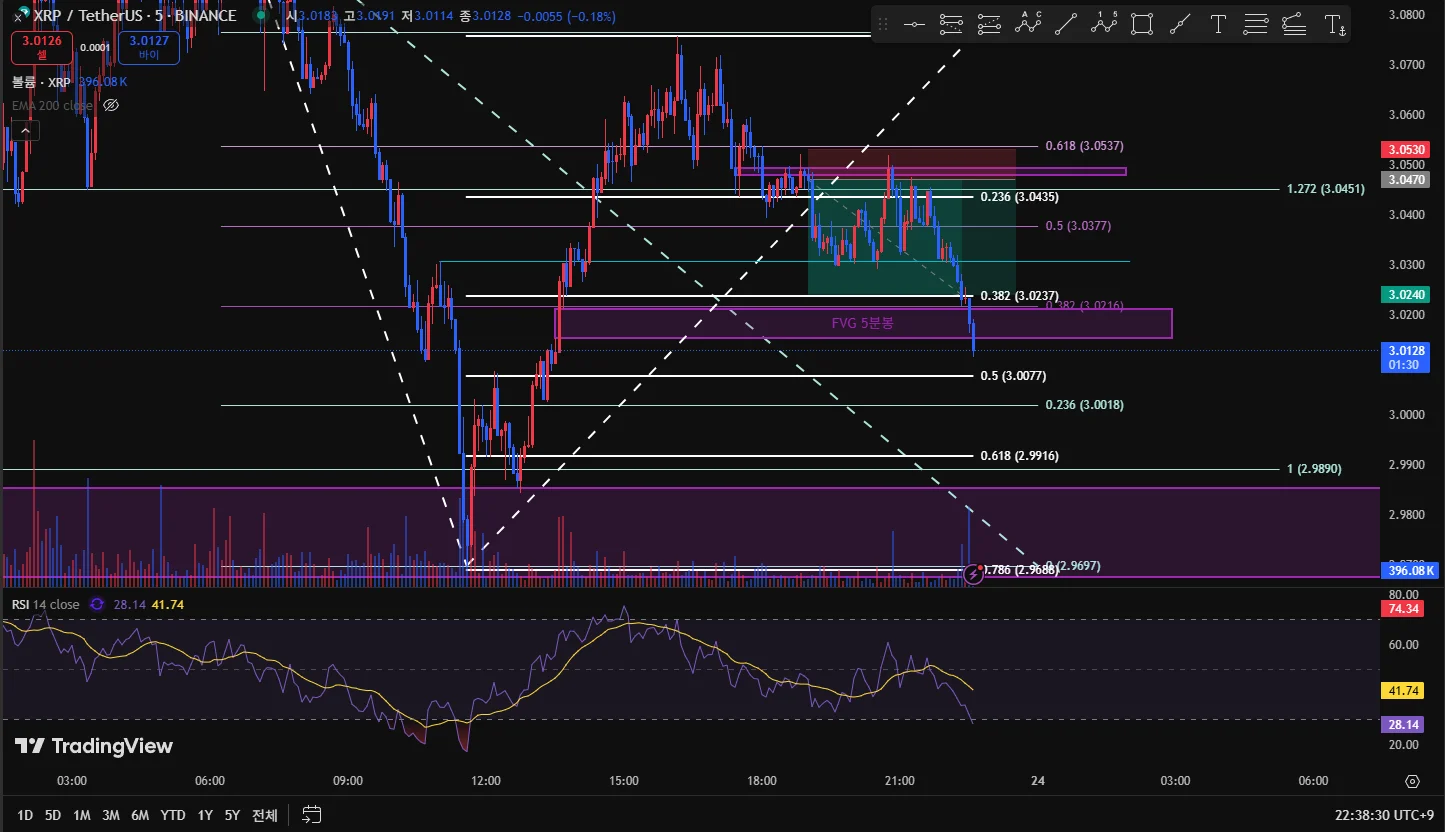Select the Elliott wave 1-5 pattern tool
The image size is (1445, 832).
pos(1104,24)
